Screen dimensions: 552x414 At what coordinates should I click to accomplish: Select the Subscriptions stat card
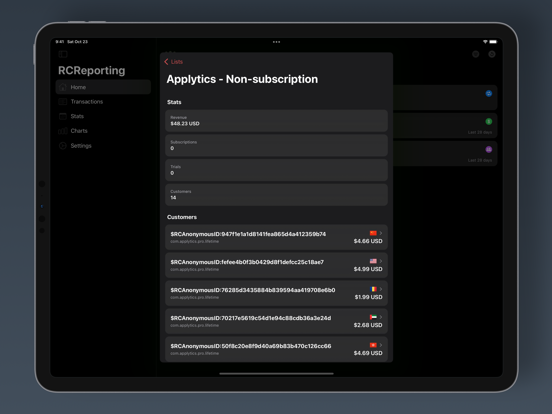point(276,145)
